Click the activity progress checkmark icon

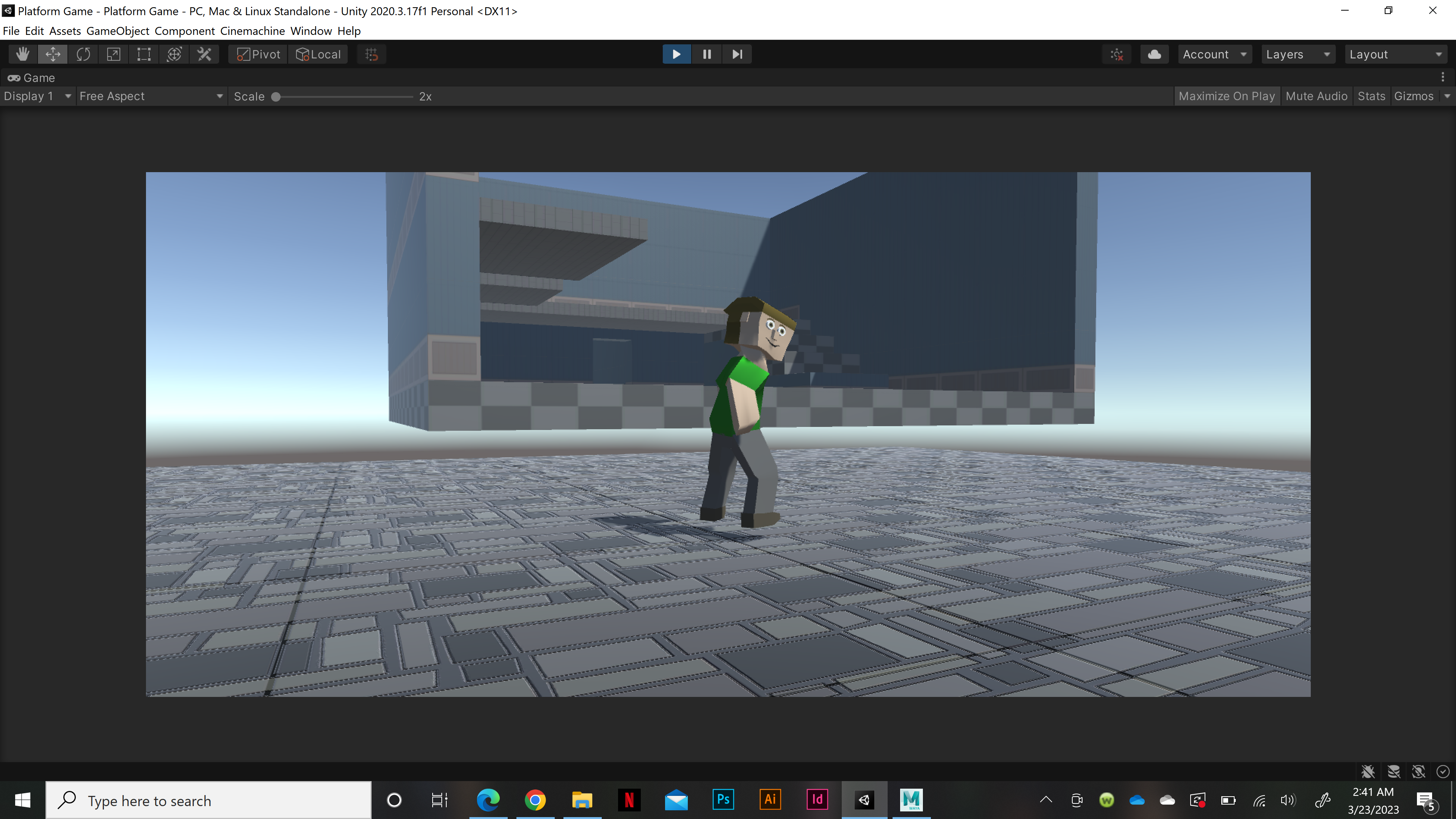tap(1443, 772)
